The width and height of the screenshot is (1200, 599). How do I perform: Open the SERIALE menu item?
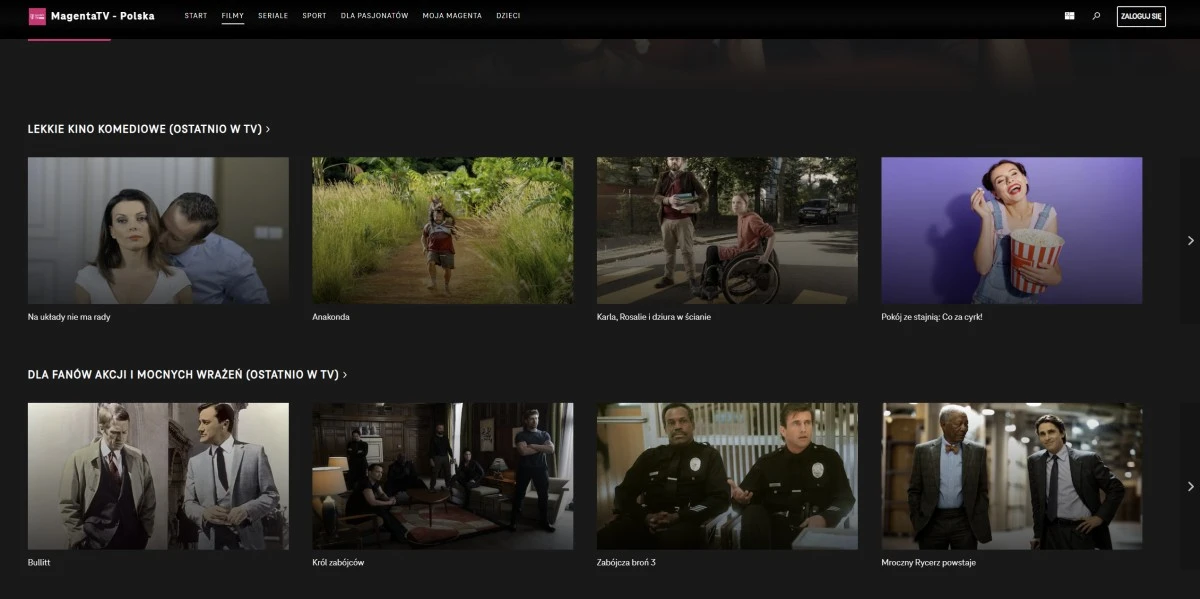coord(273,16)
